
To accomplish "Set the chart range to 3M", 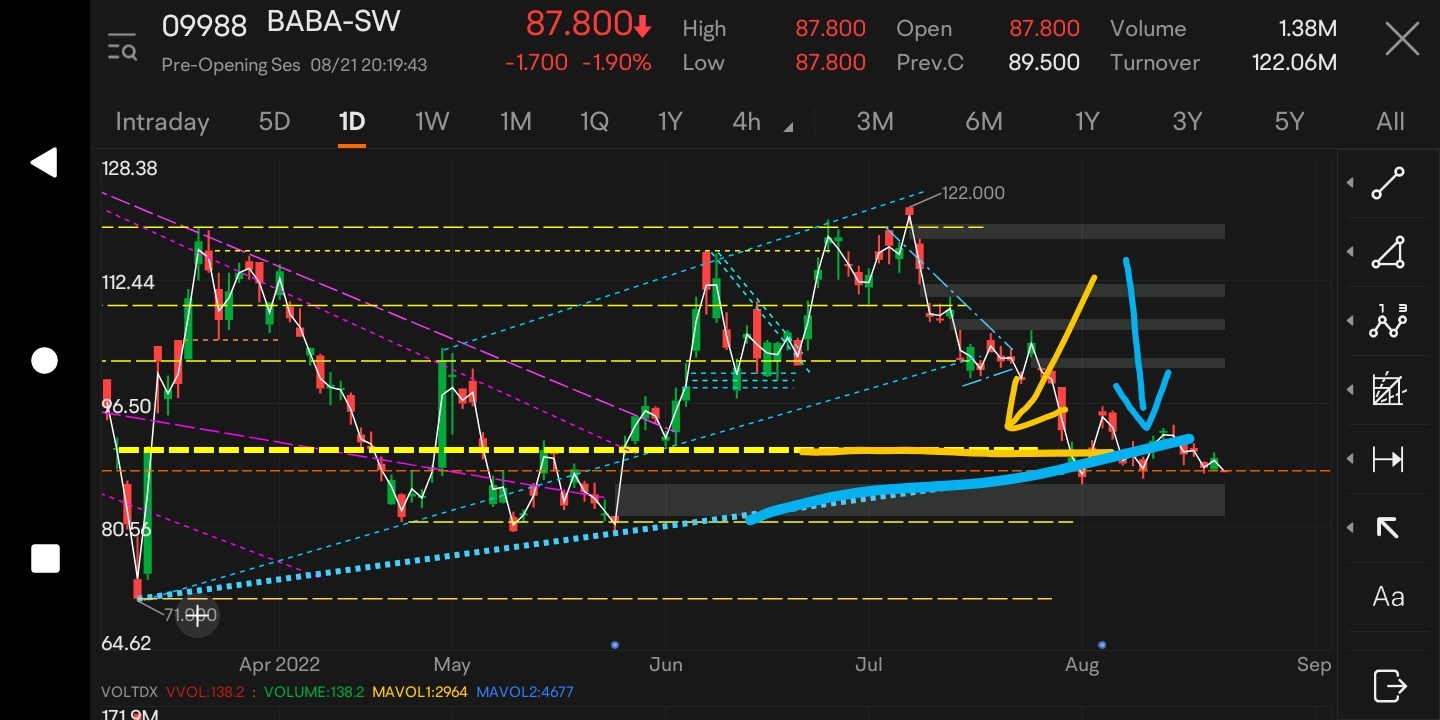I will coord(875,122).
